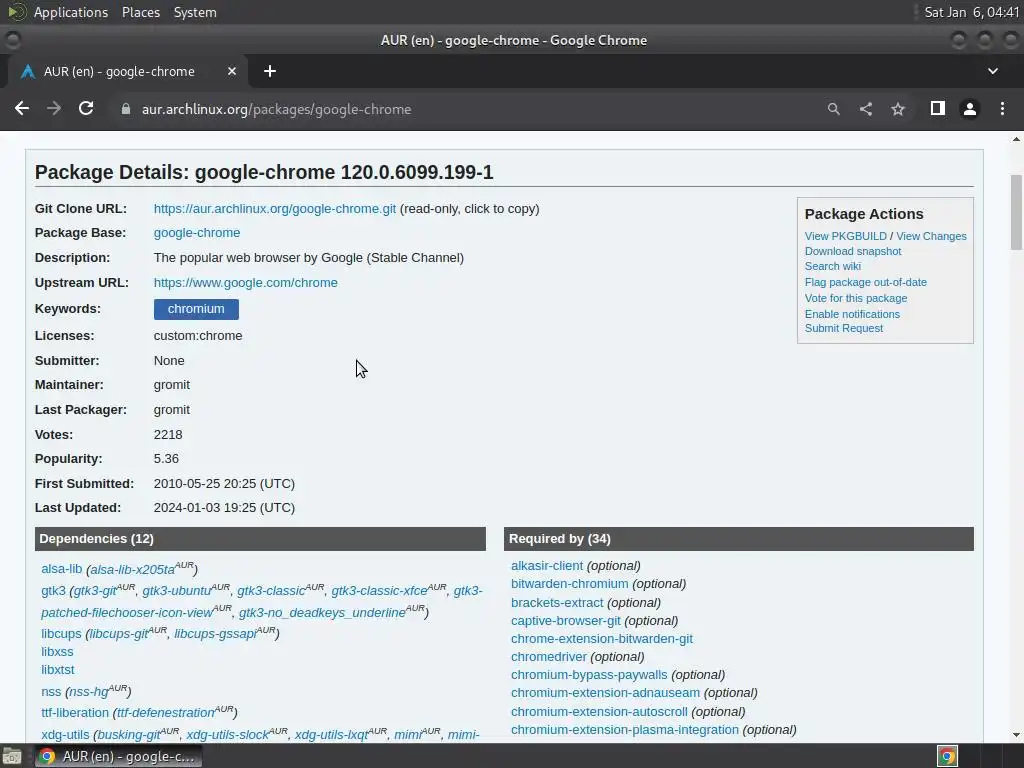Image resolution: width=1024 pixels, height=768 pixels.
Task: Click Submit Request link
Action: [x=843, y=328]
